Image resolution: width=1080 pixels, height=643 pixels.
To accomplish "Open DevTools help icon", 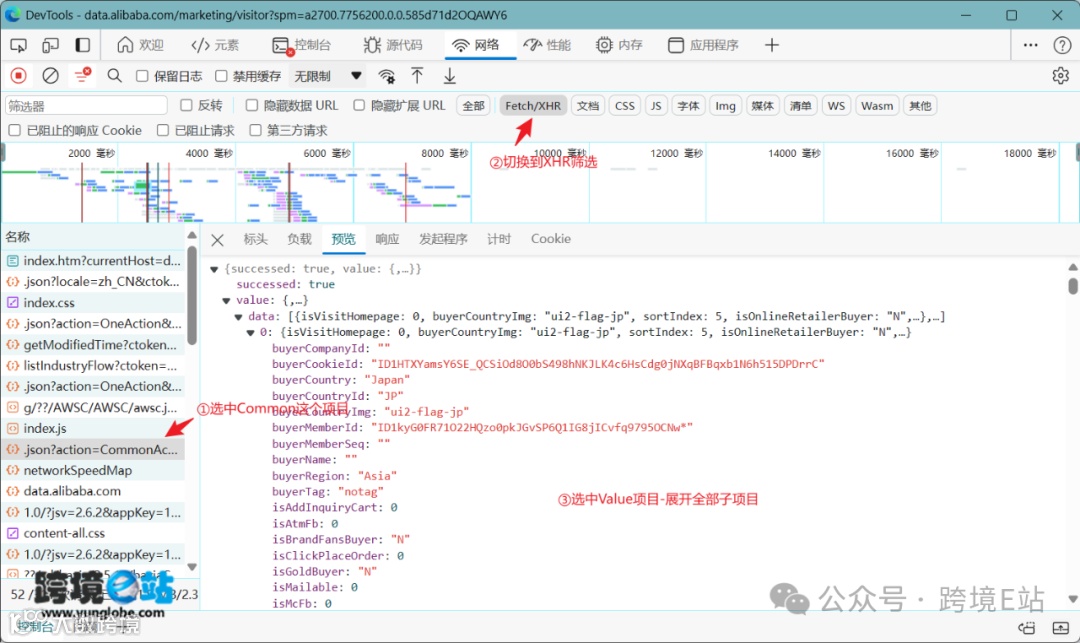I will click(x=1062, y=45).
